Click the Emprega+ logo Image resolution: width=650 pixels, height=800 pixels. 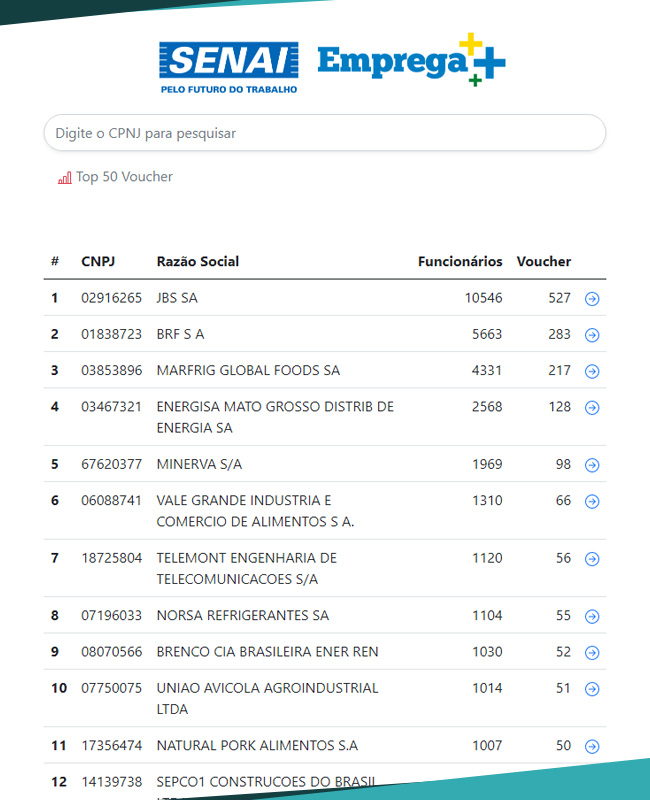pos(411,60)
